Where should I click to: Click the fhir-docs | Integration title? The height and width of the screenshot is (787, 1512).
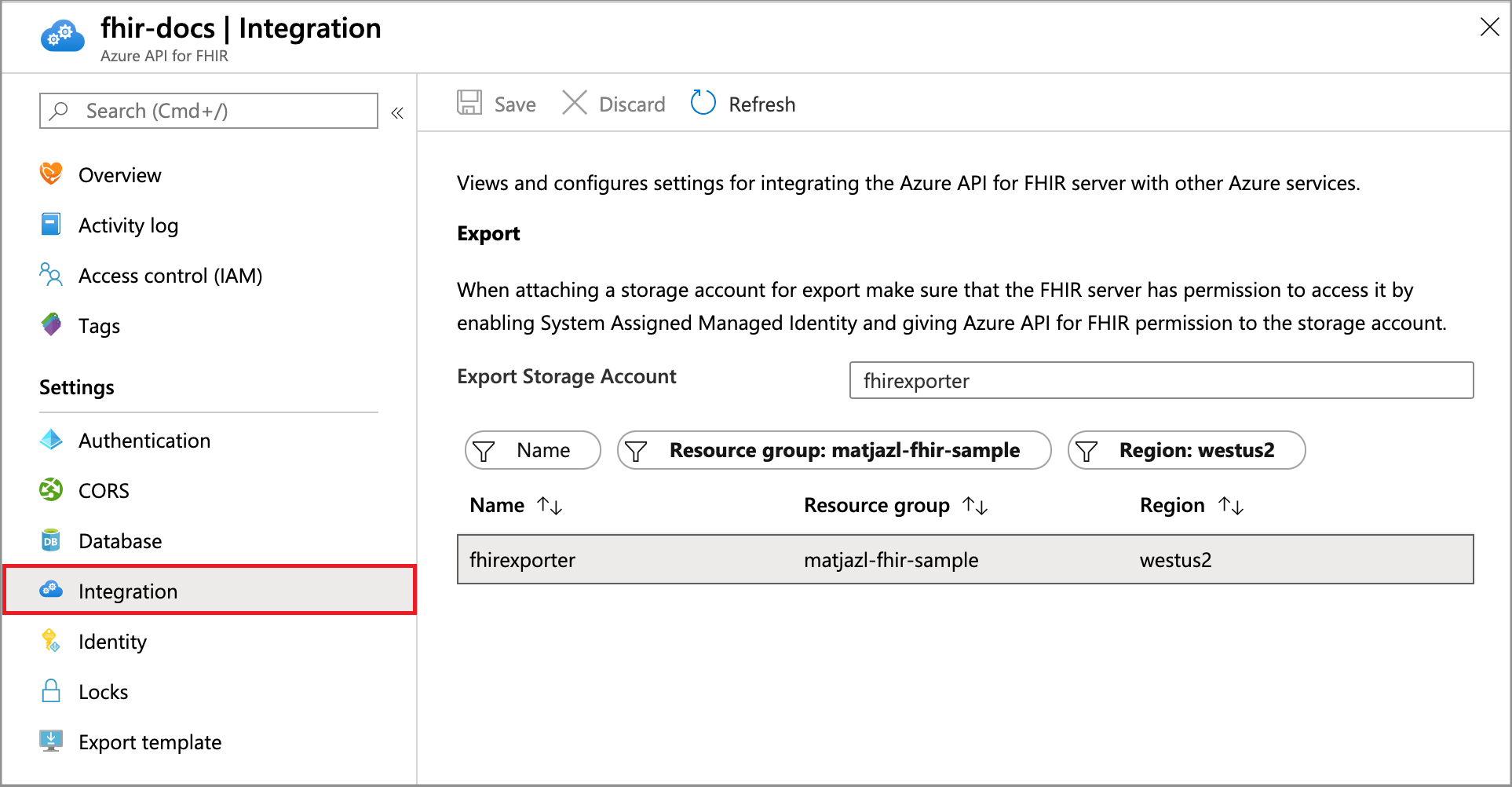click(x=241, y=28)
